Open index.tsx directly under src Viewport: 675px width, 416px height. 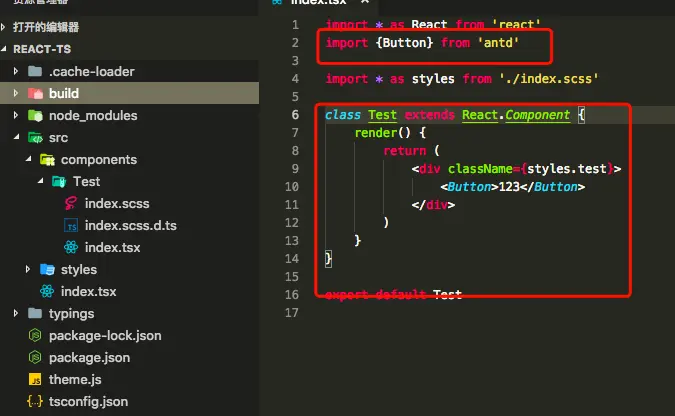tap(89, 292)
